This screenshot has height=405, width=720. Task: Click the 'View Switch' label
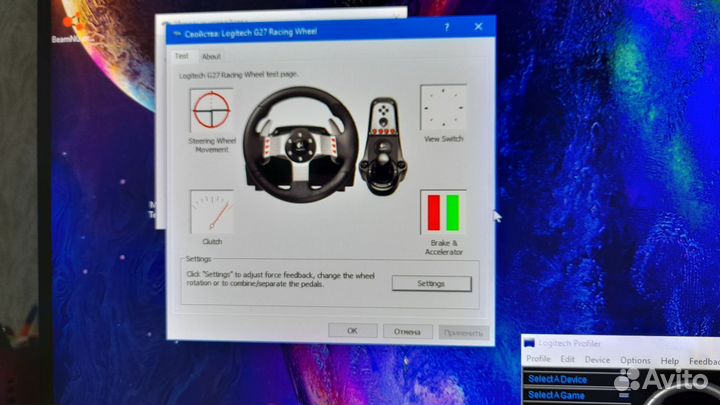click(444, 139)
